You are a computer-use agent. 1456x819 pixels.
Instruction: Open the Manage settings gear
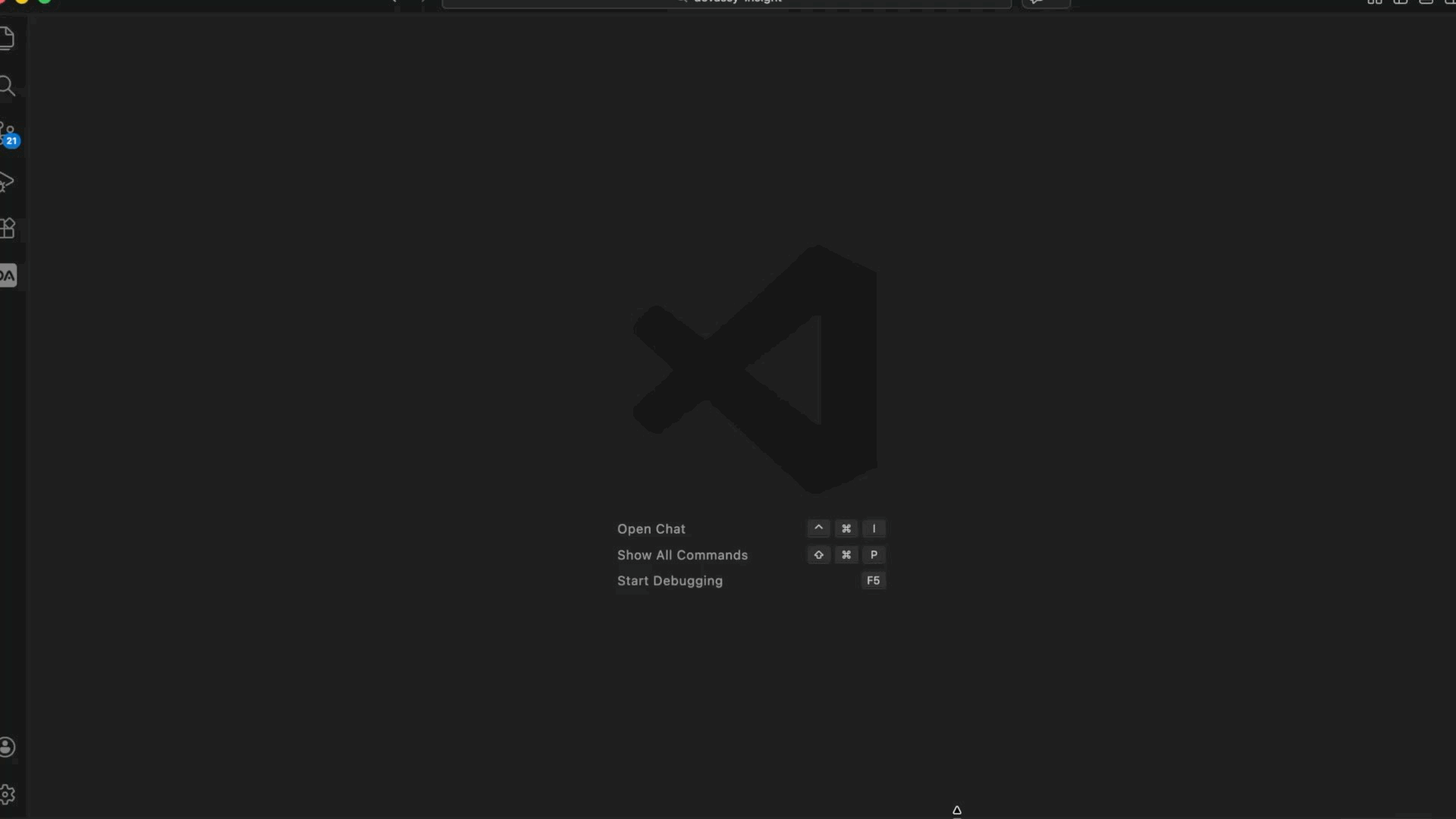pos(8,794)
